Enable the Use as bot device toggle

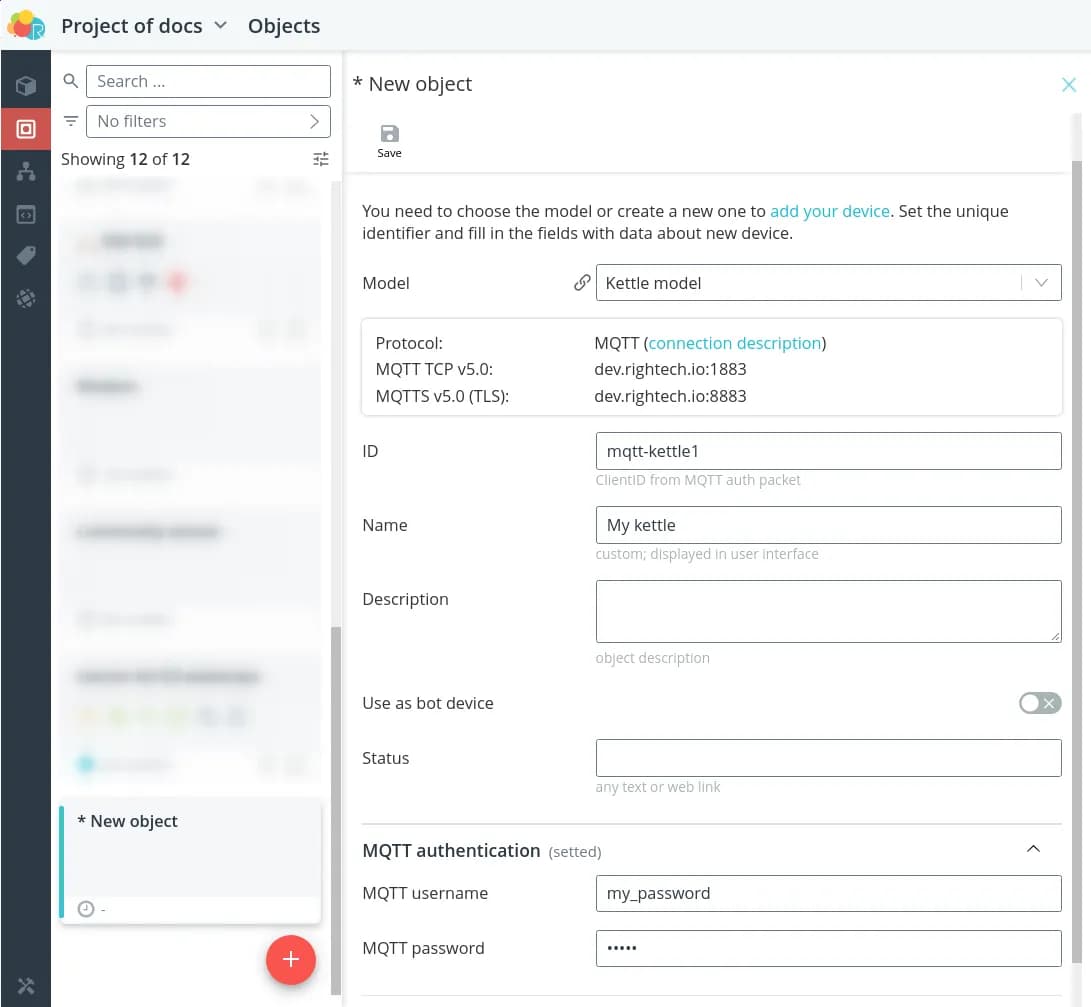1039,703
